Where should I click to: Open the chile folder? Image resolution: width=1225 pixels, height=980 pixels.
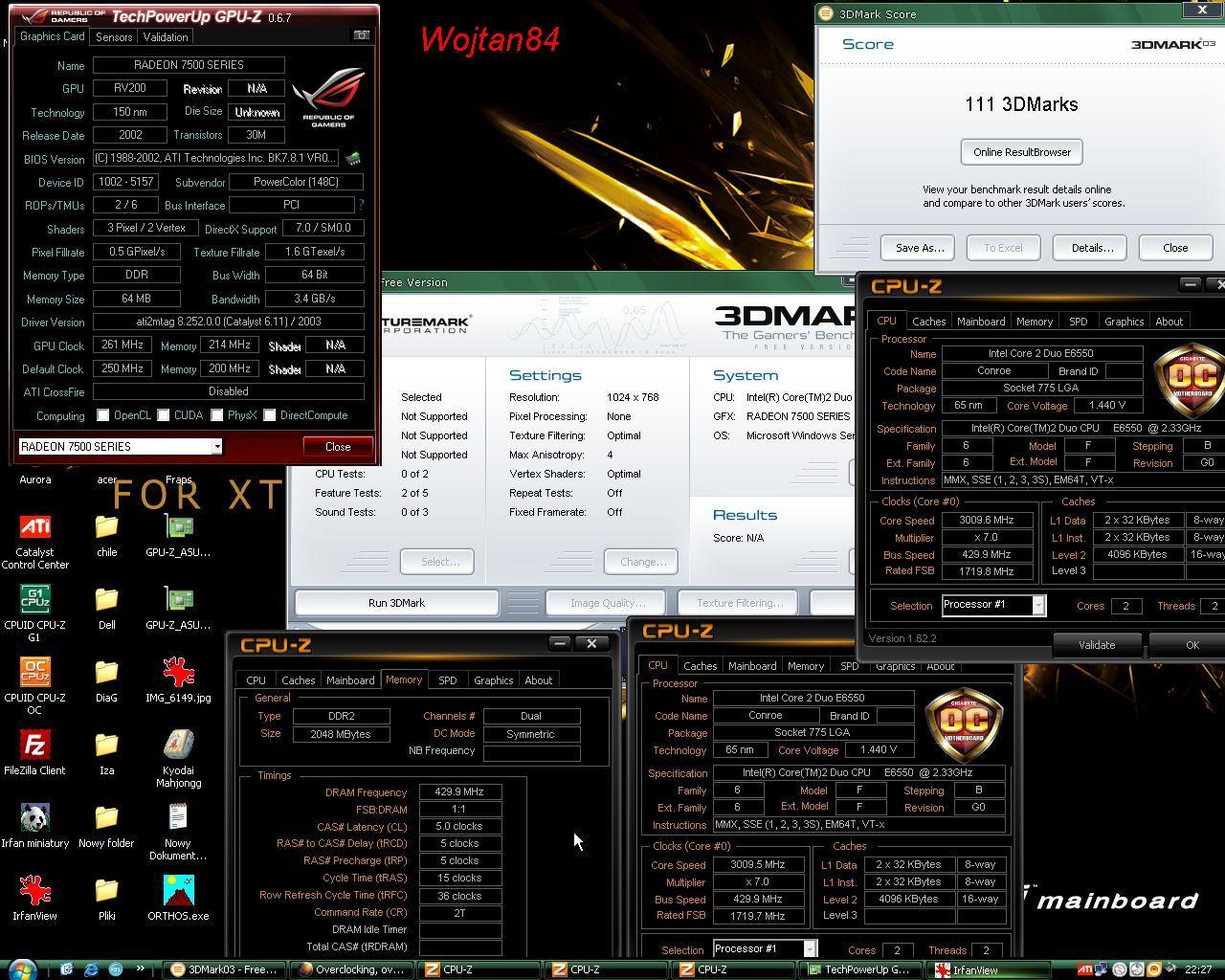click(106, 535)
